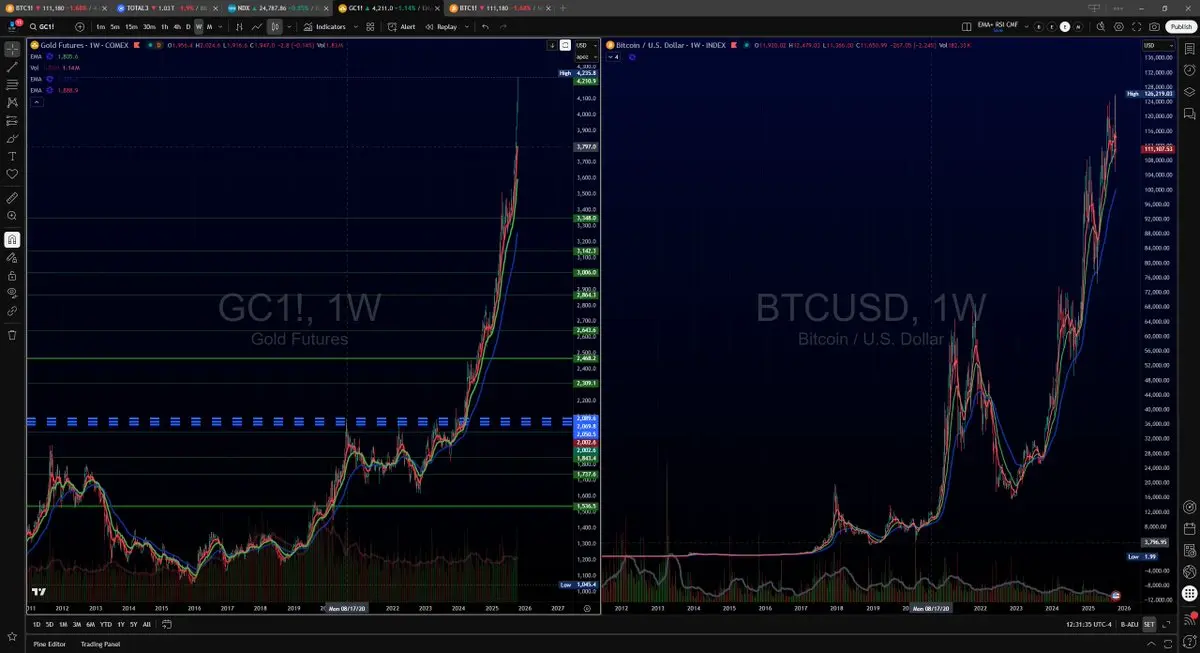This screenshot has width=1200, height=653.
Task: Toggle hide all drawings eye icon
Action: [x=12, y=293]
